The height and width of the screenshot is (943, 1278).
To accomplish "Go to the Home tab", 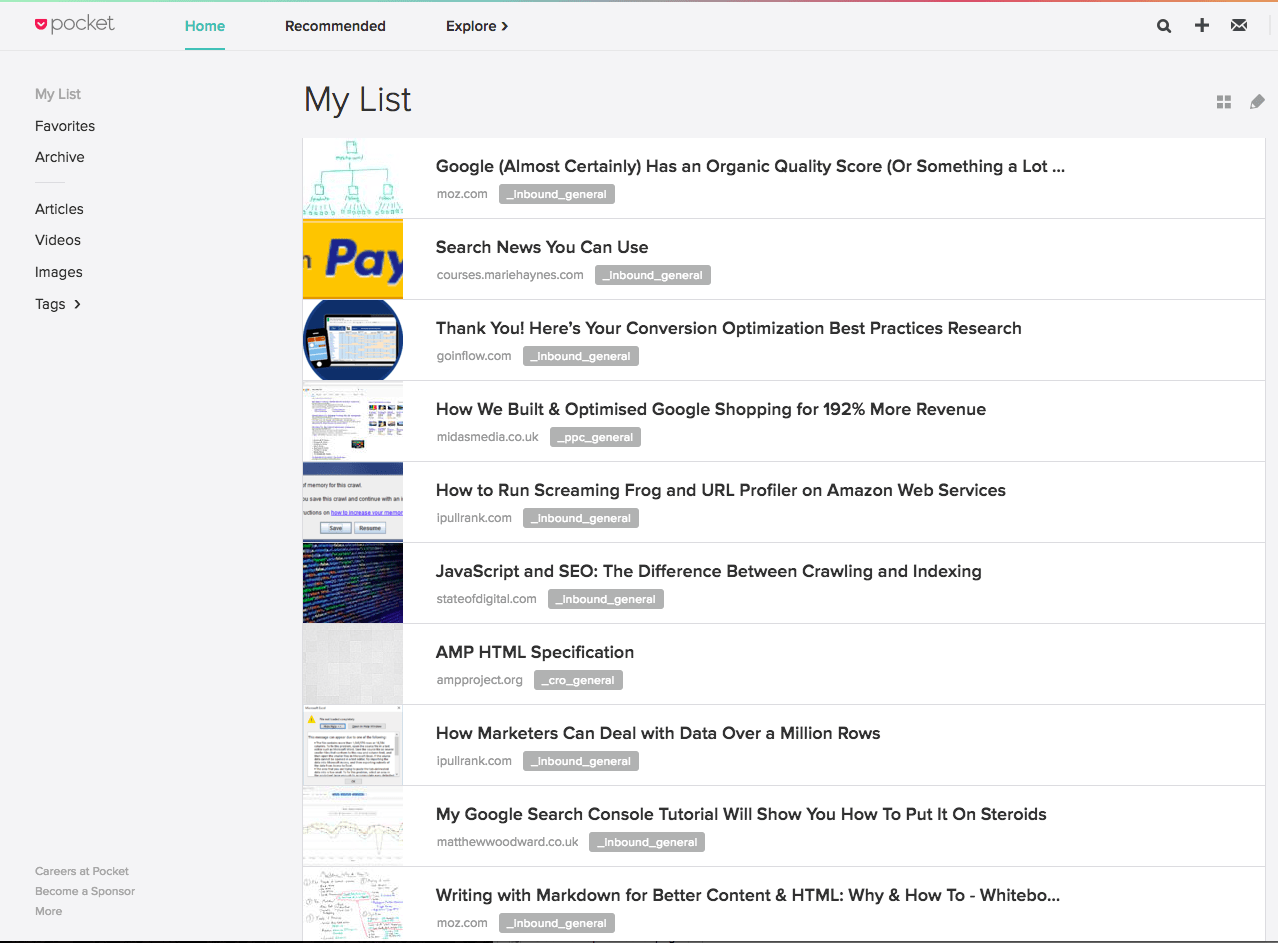I will click(205, 26).
